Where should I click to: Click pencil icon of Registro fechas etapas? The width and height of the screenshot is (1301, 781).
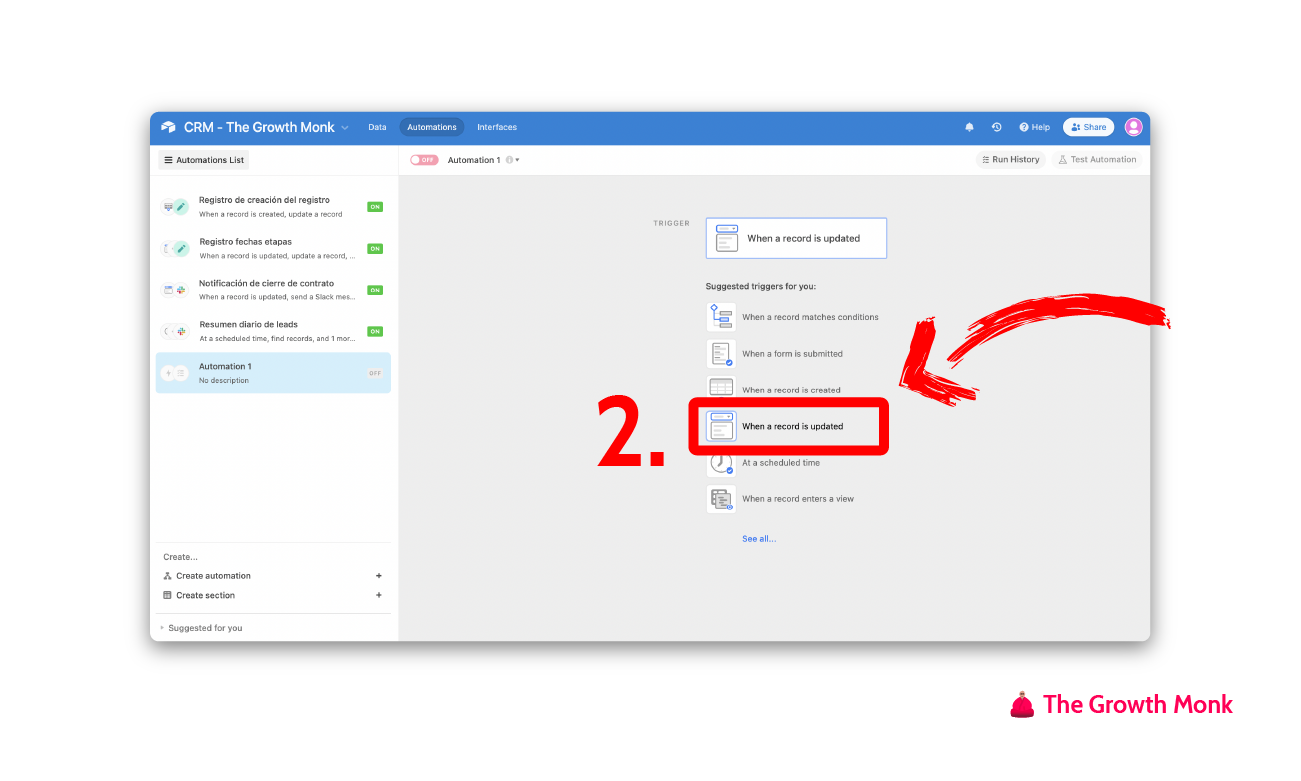click(181, 248)
